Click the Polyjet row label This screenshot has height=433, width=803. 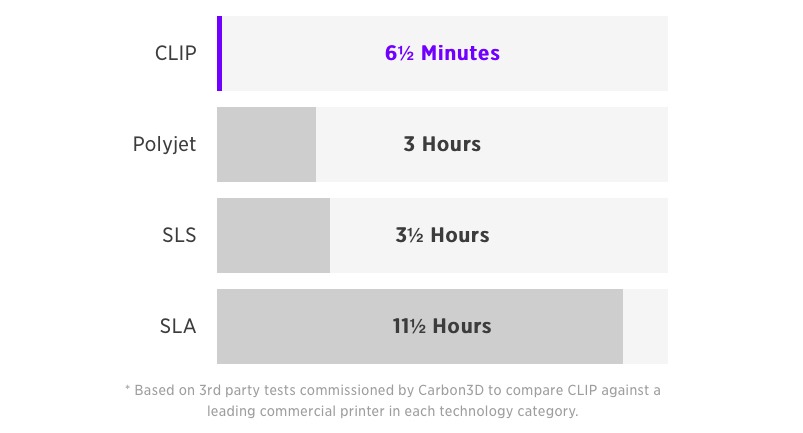[x=164, y=144]
